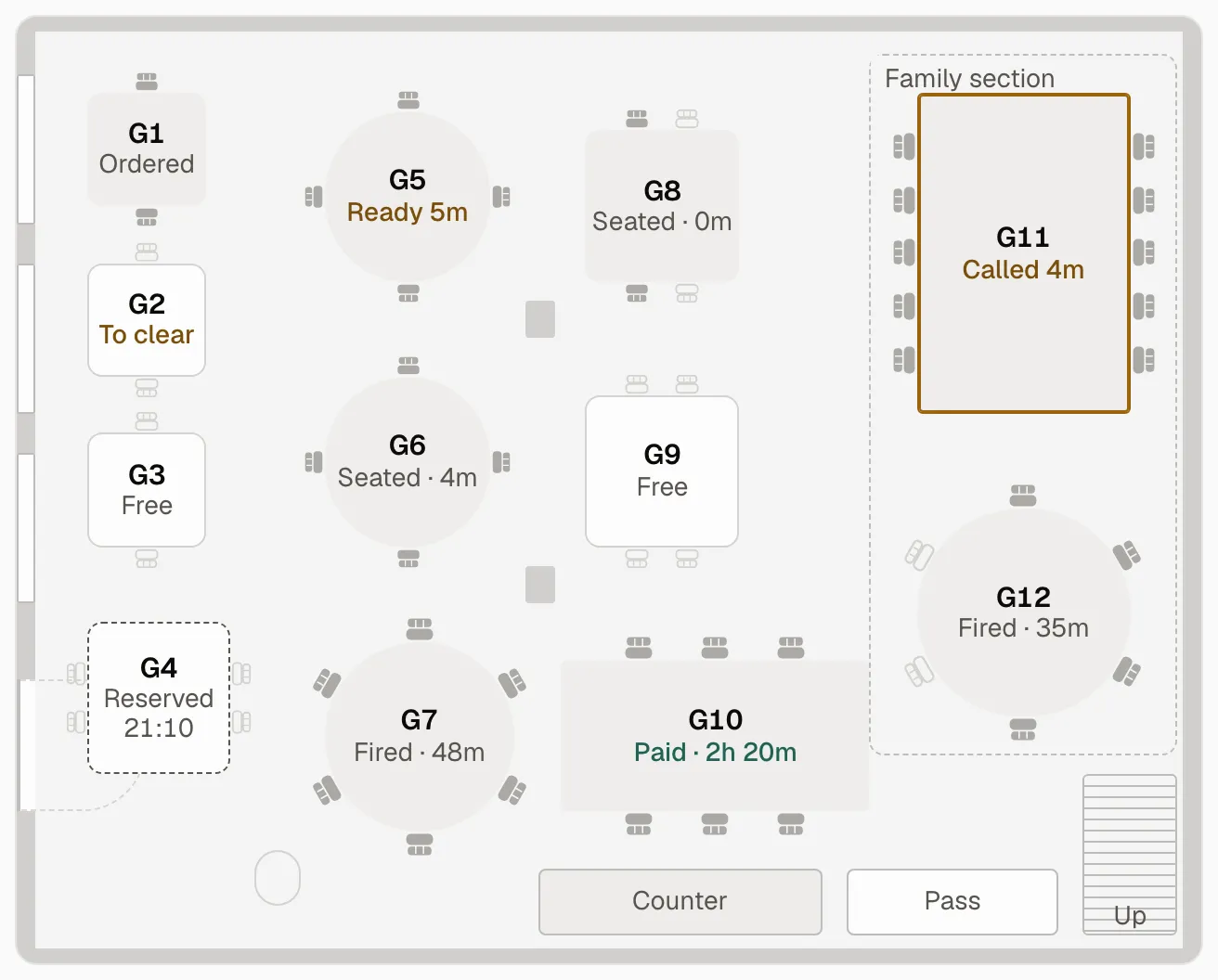Image resolution: width=1218 pixels, height=980 pixels.
Task: Click the empty top-right seat of table G8
Action: pos(687,119)
